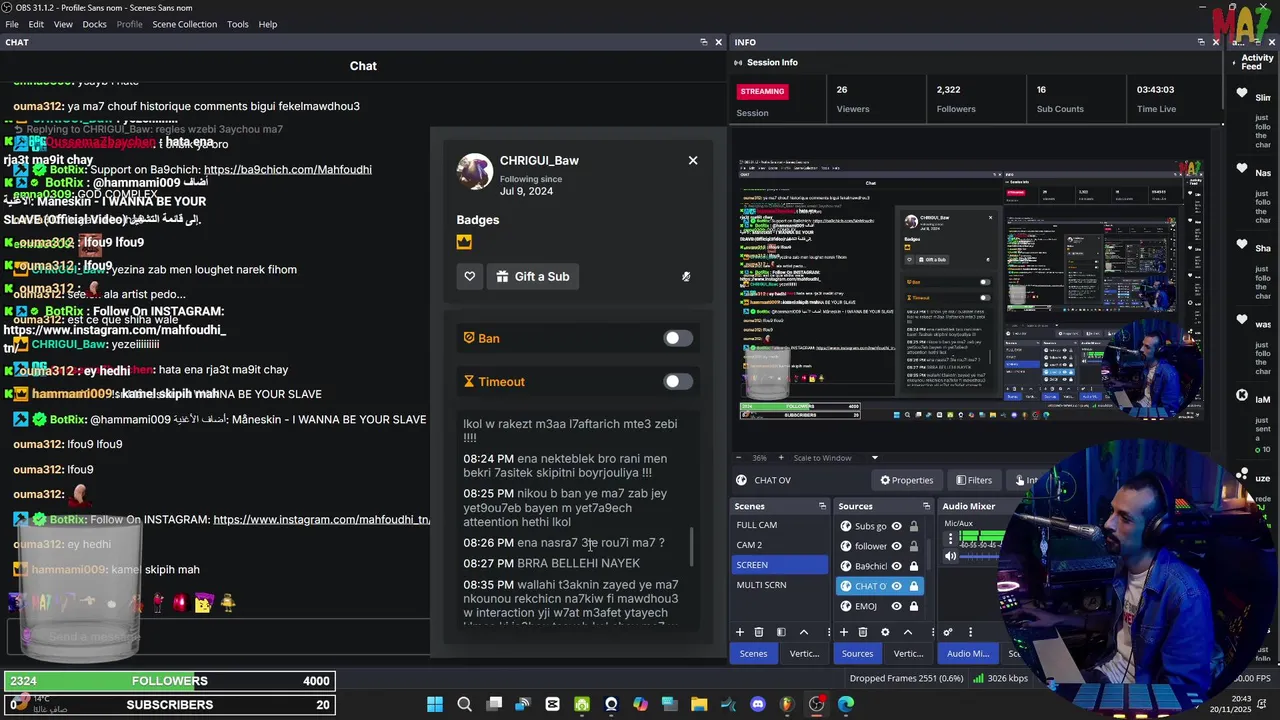Open the Scale to Window dropdown
Screen dimensions: 1280x720
coord(835,458)
